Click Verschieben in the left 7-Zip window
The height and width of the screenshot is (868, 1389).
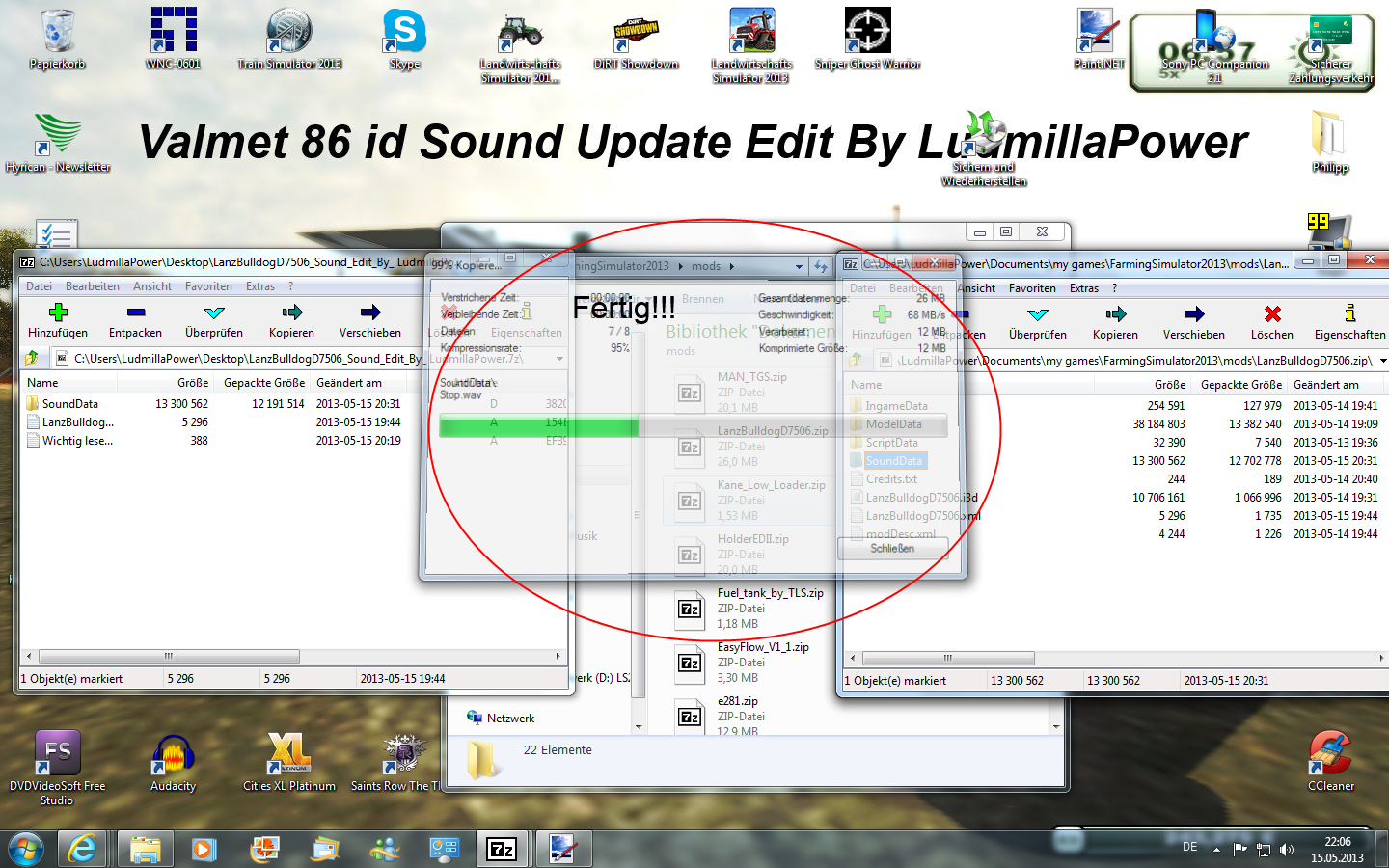click(x=370, y=321)
